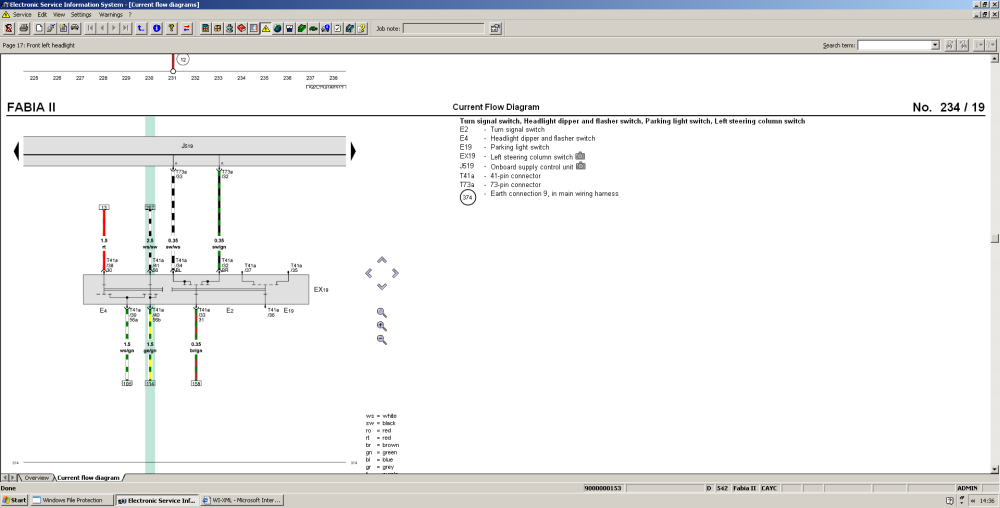The height and width of the screenshot is (508, 1000).
Task: Click the yellow question mark help icon
Action: 172,28
